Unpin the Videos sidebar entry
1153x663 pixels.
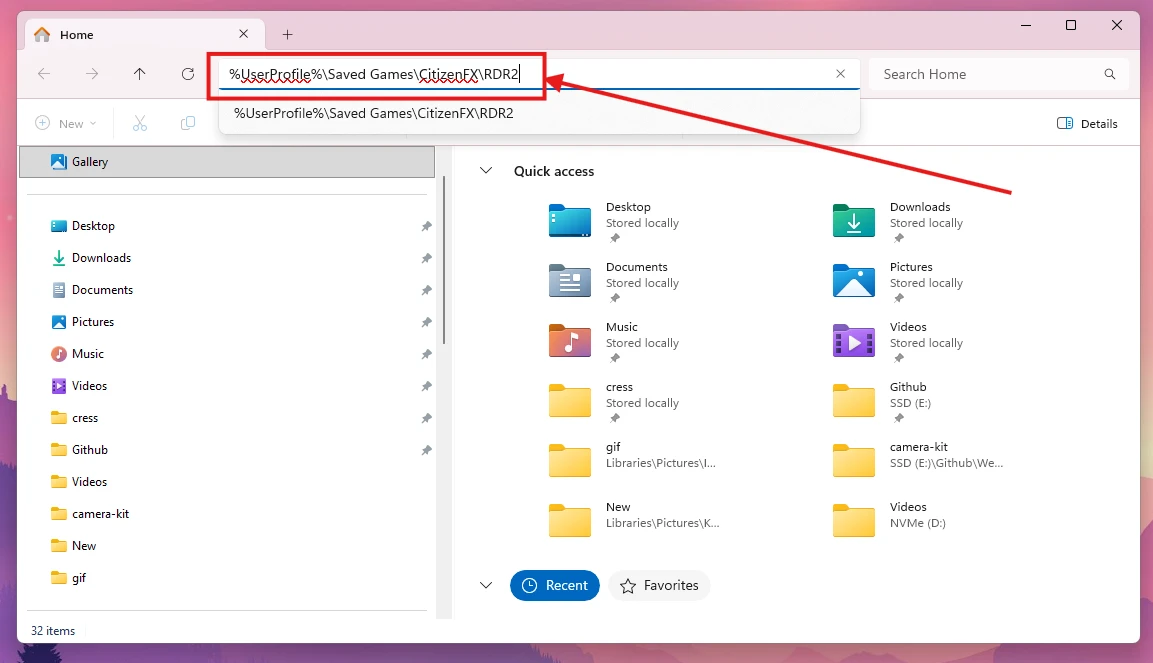pyautogui.click(x=426, y=386)
